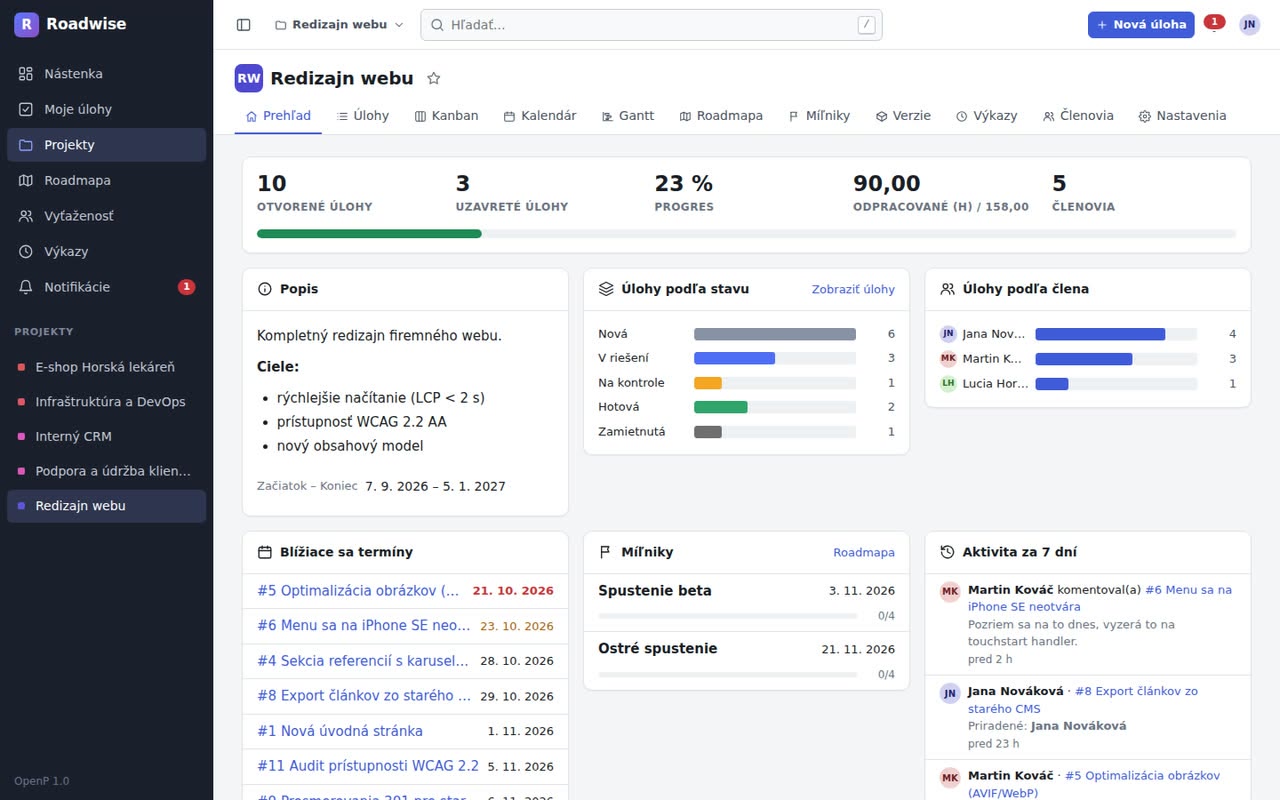The height and width of the screenshot is (800, 1280).
Task: Open Vyťaženosť in the sidebar
Action: pyautogui.click(x=106, y=216)
